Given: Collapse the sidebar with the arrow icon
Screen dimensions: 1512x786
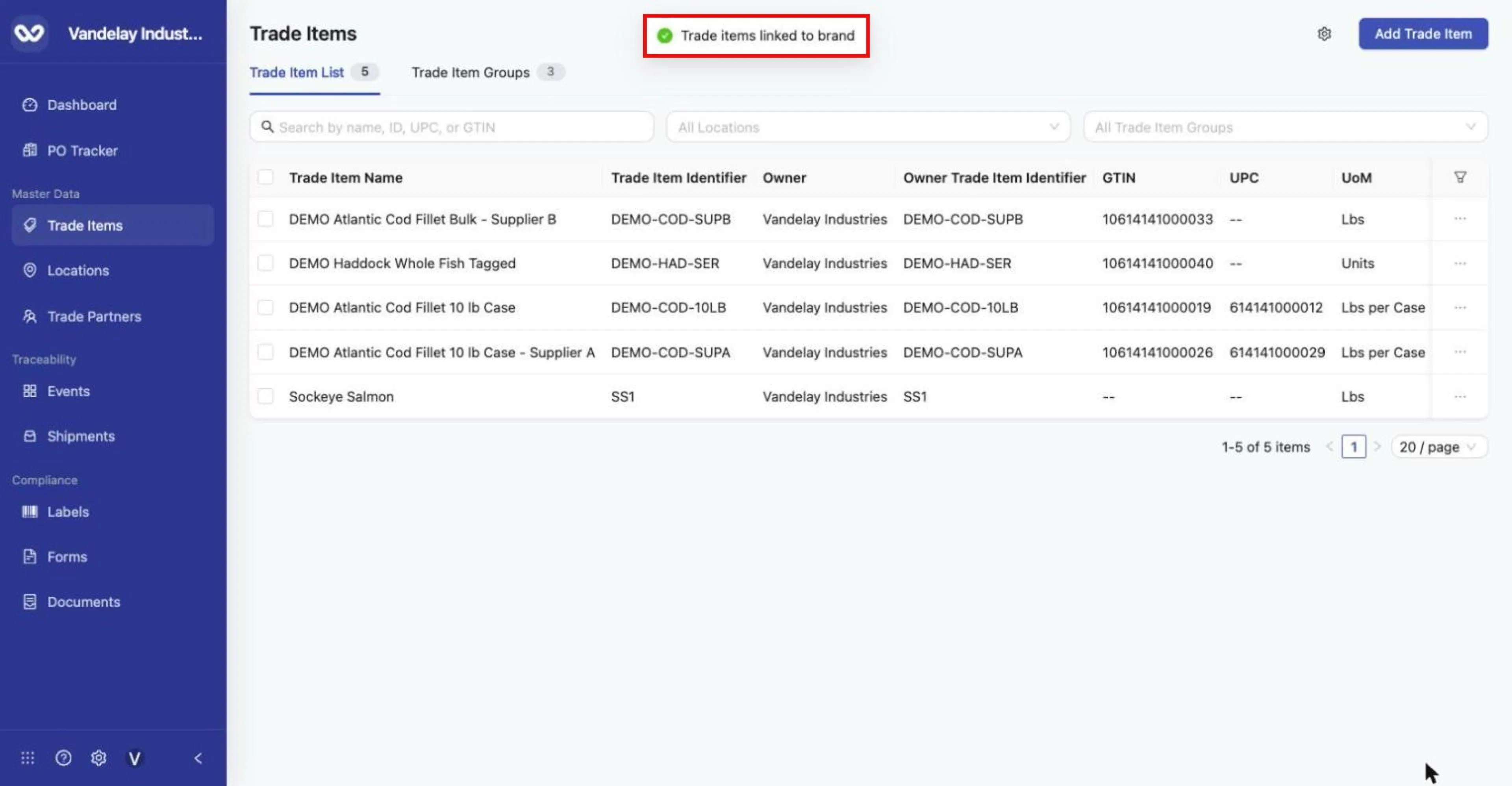Looking at the screenshot, I should 198,758.
